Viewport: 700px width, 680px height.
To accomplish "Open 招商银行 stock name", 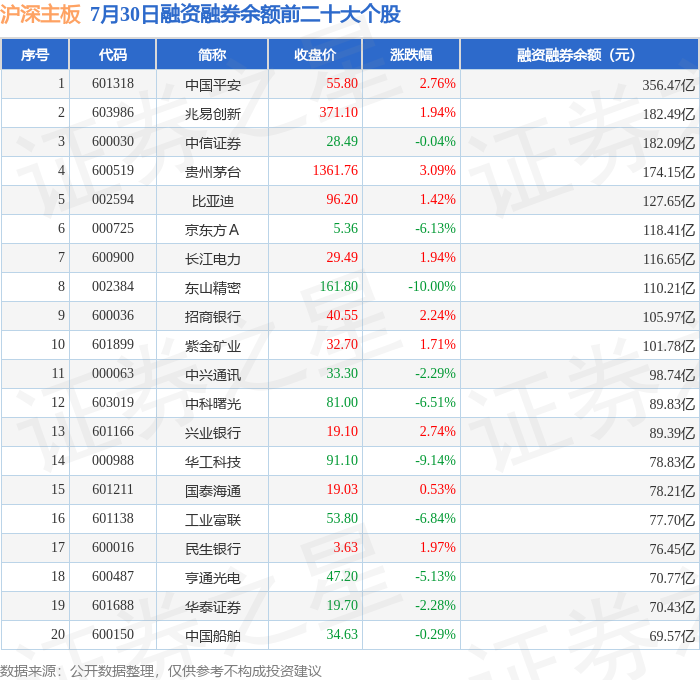I will pyautogui.click(x=213, y=317).
